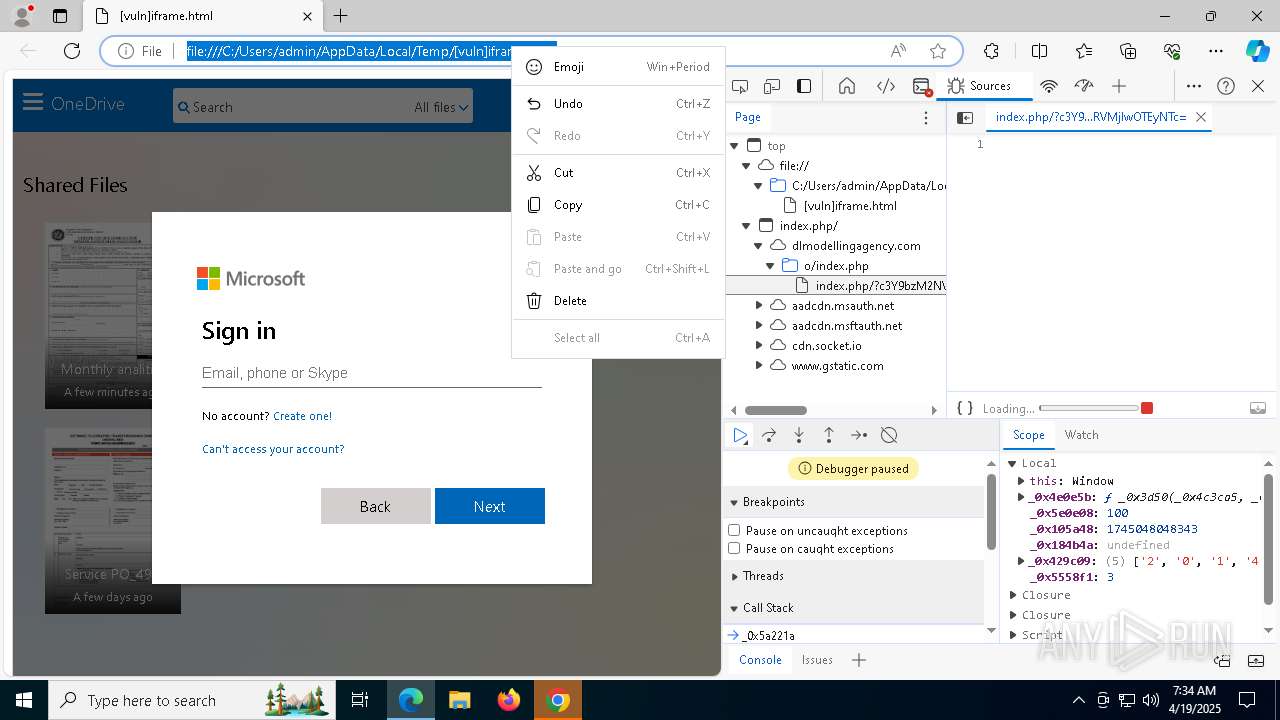Click the pretty print braces icon

click(964, 408)
